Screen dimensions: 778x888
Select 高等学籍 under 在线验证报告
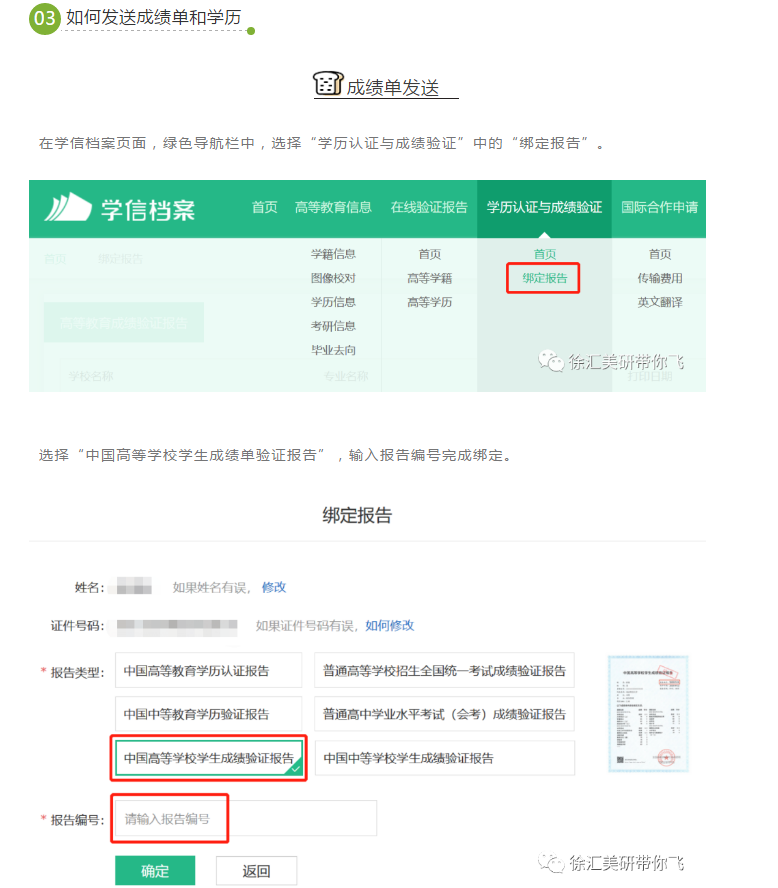pyautogui.click(x=430, y=278)
